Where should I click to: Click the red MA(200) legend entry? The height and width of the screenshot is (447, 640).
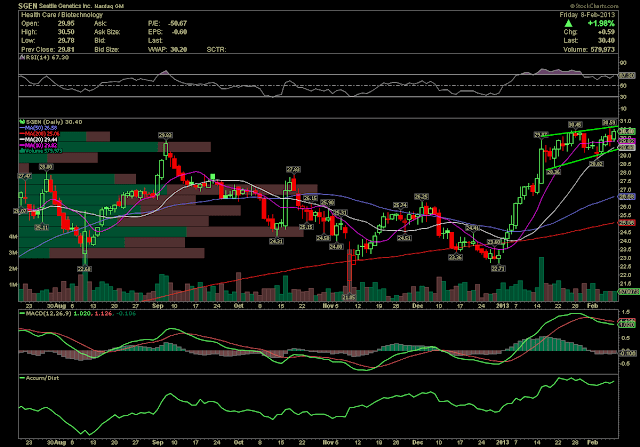[40, 133]
